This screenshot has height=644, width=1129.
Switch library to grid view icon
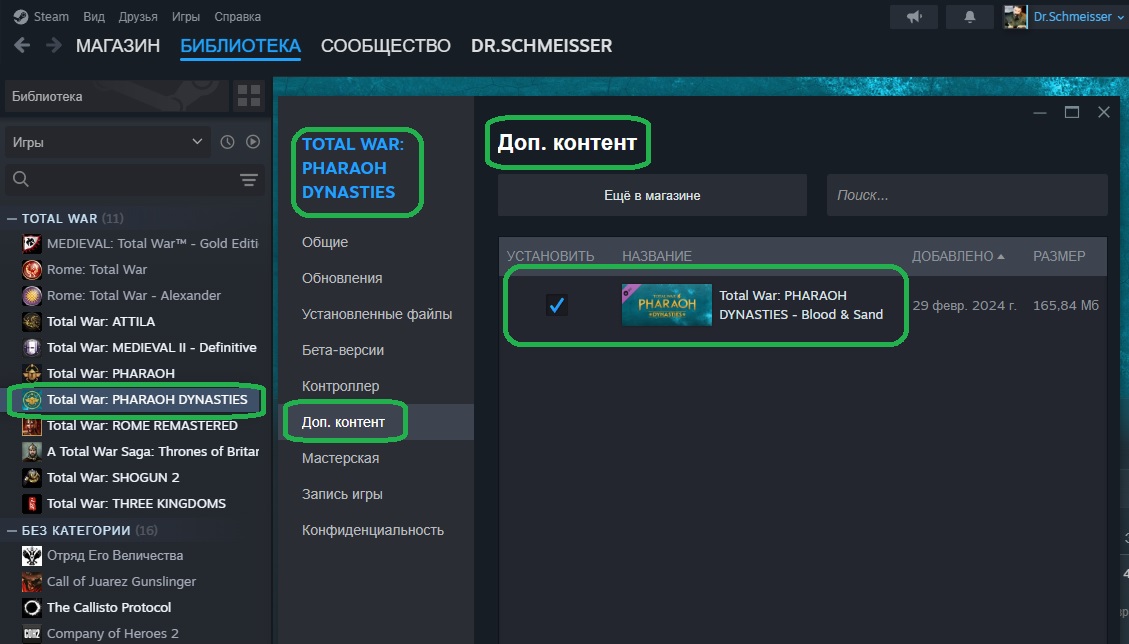tap(249, 96)
